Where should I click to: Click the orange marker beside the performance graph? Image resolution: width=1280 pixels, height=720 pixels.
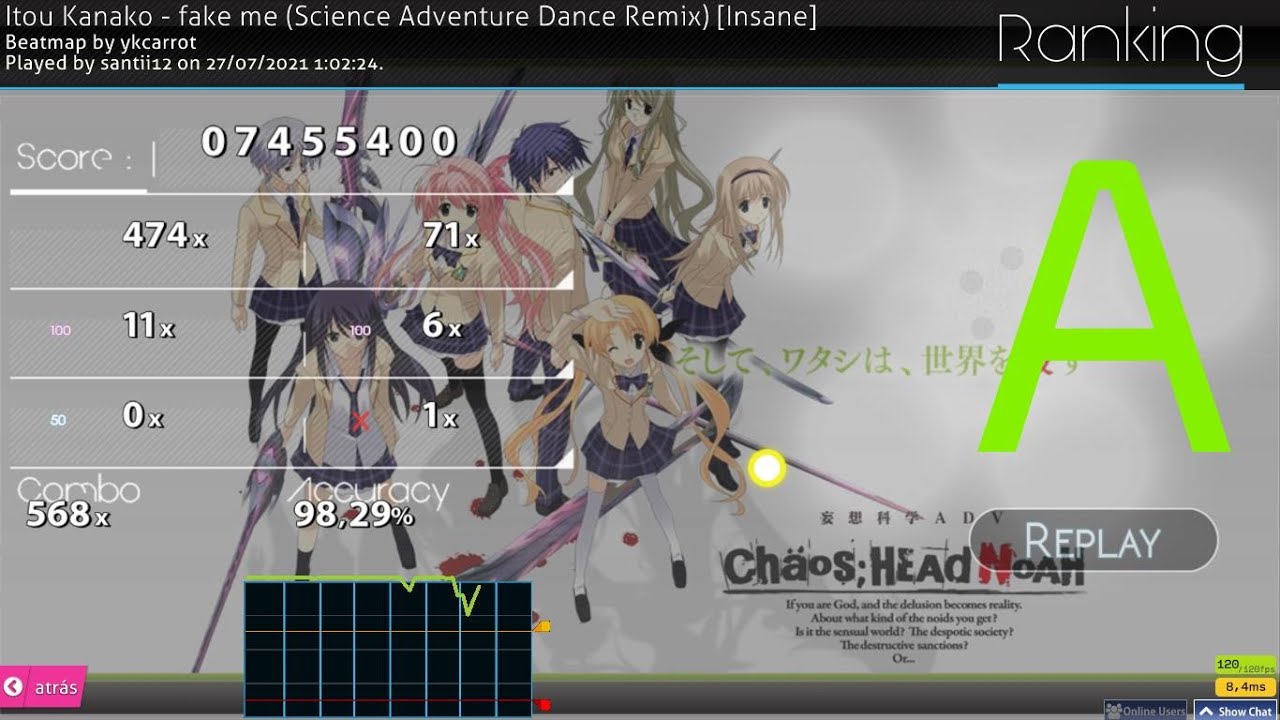542,627
